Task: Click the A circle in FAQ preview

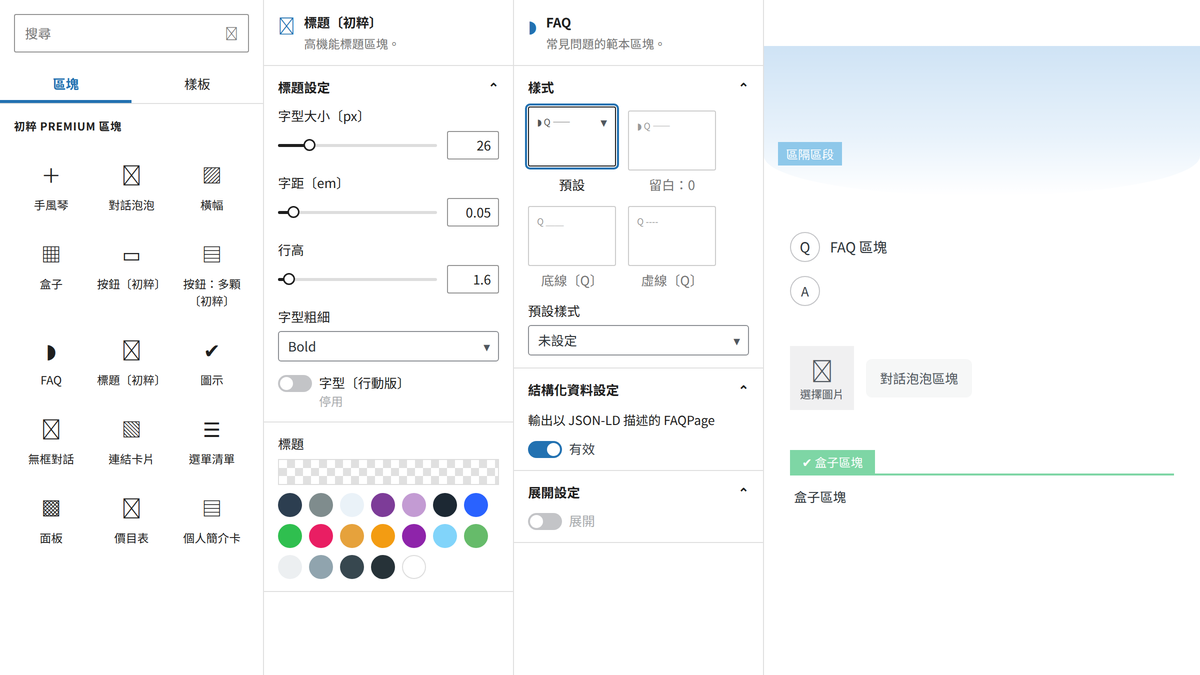Action: [x=805, y=291]
